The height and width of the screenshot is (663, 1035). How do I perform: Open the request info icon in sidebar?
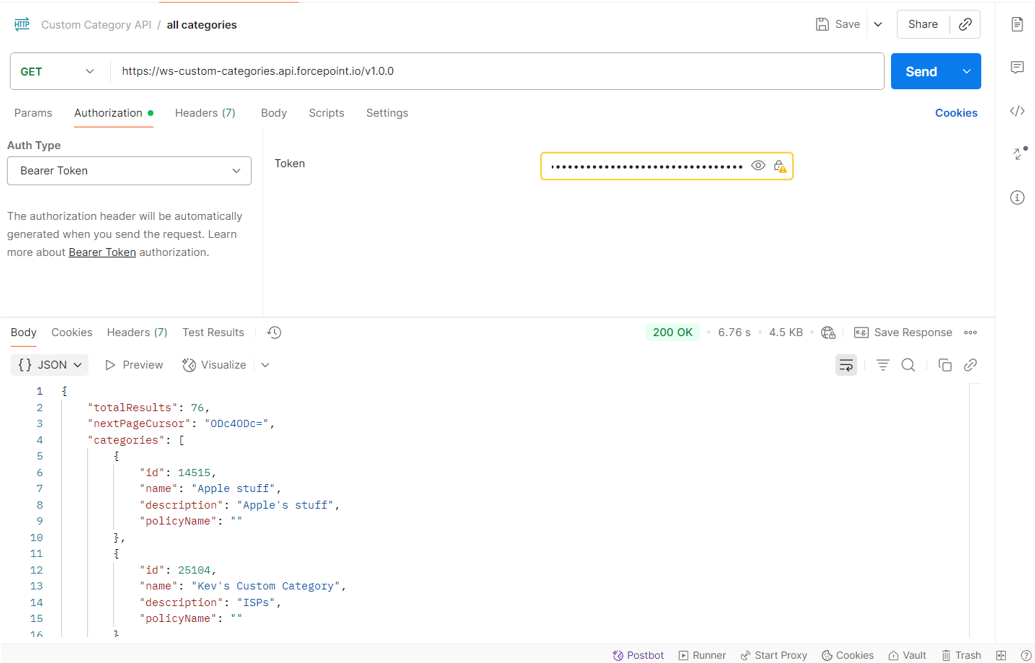1017,197
